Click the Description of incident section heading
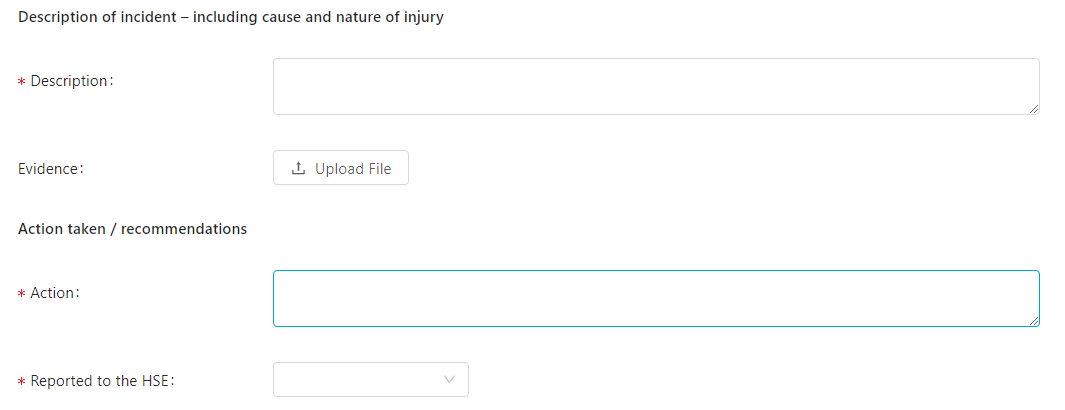Viewport: 1065px width, 410px height. click(231, 18)
